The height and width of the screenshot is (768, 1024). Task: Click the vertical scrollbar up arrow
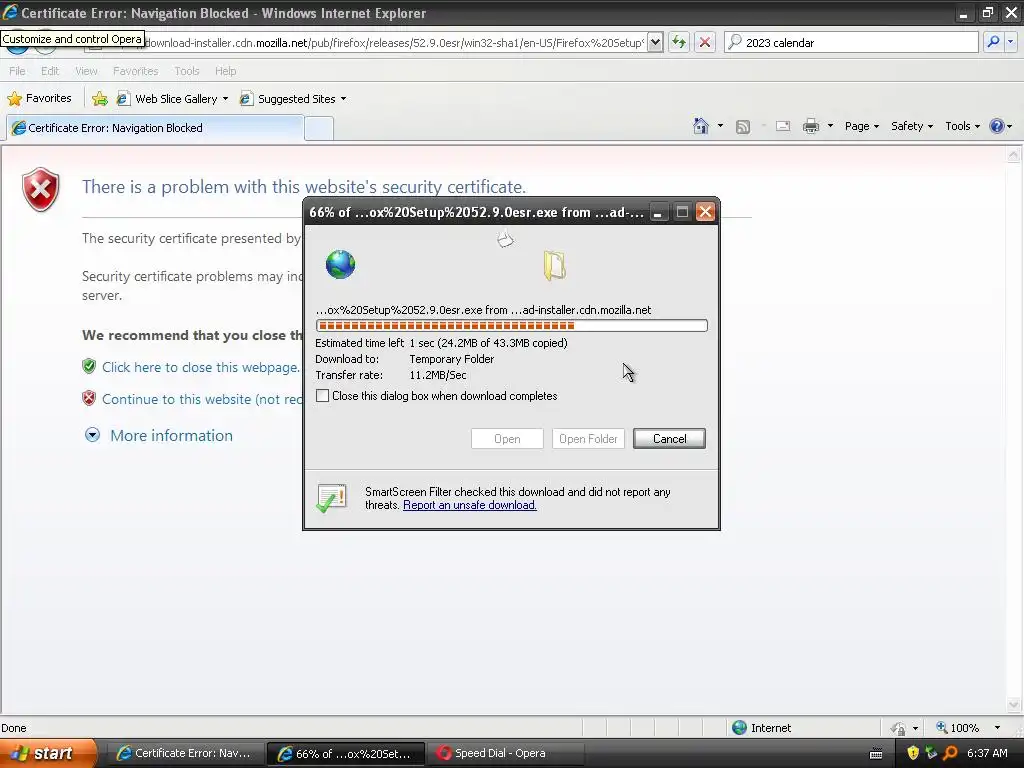[1014, 155]
